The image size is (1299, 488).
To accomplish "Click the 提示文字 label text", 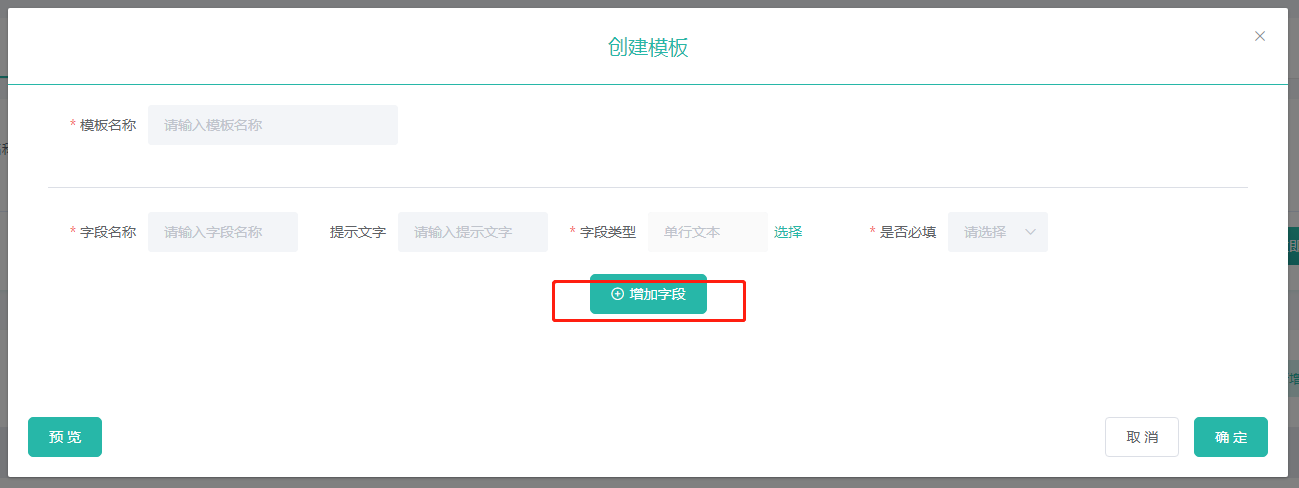I will 358,232.
